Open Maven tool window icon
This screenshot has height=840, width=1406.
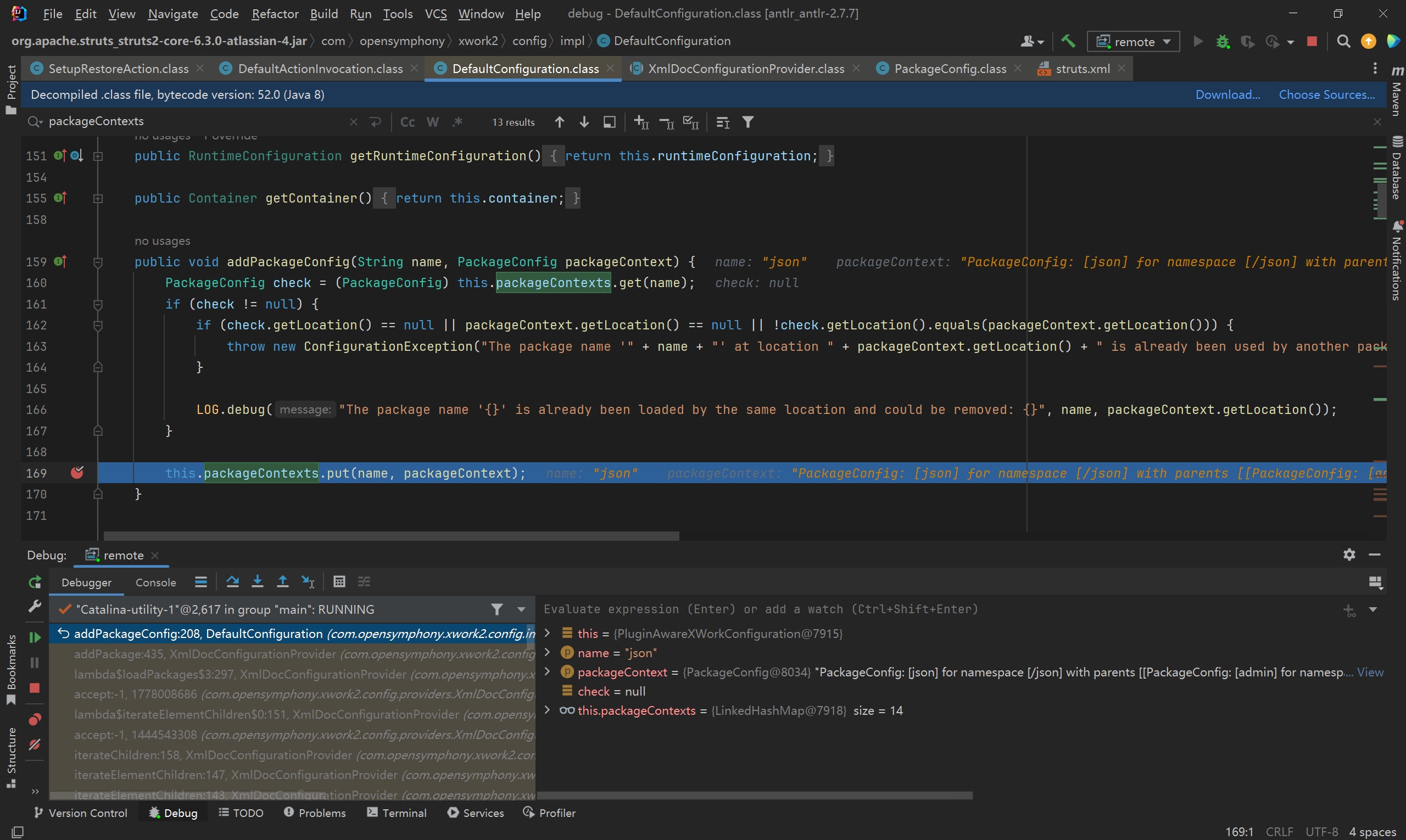tap(1397, 91)
